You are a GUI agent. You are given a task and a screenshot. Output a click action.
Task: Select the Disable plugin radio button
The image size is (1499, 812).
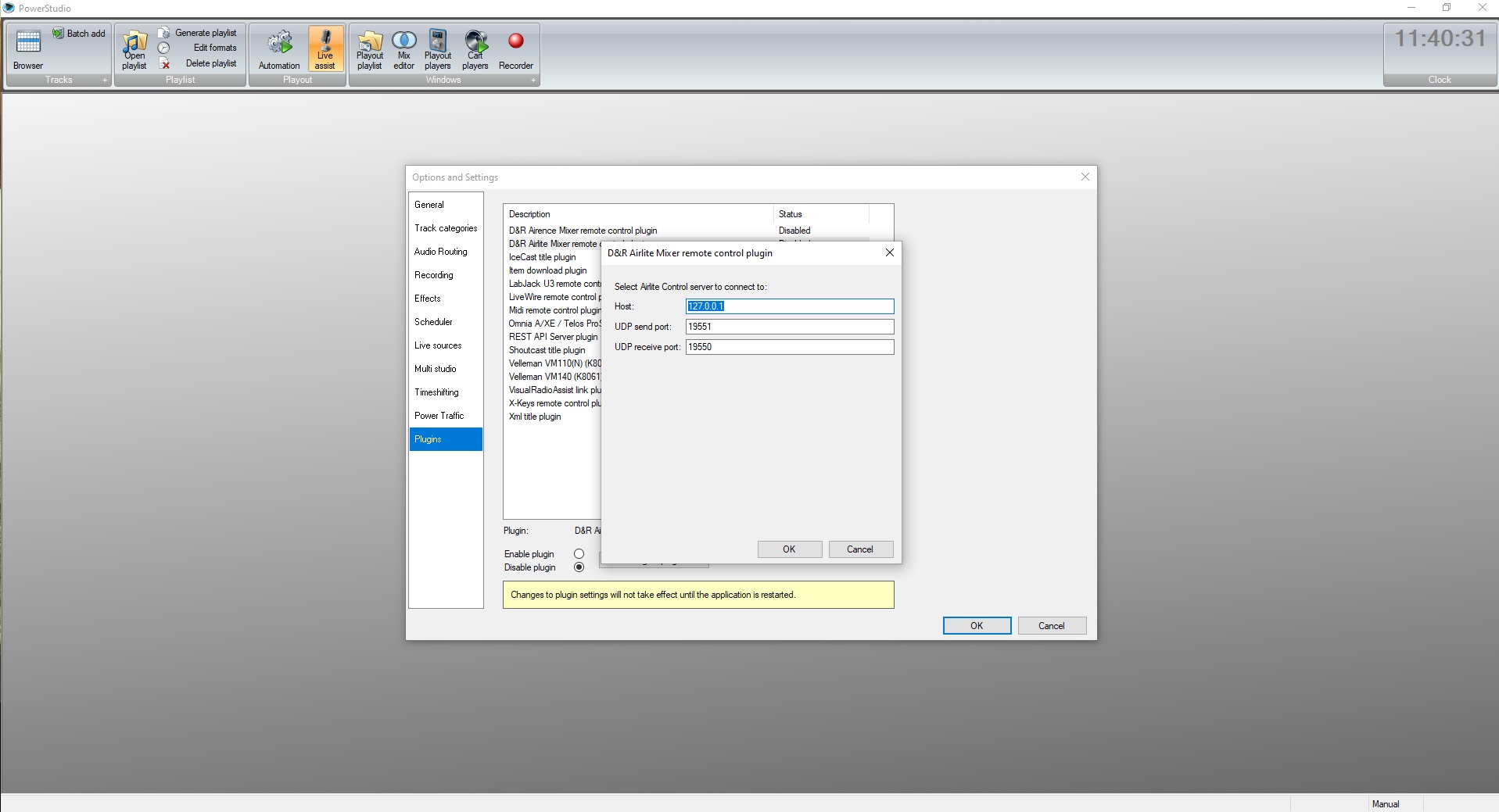[x=579, y=567]
